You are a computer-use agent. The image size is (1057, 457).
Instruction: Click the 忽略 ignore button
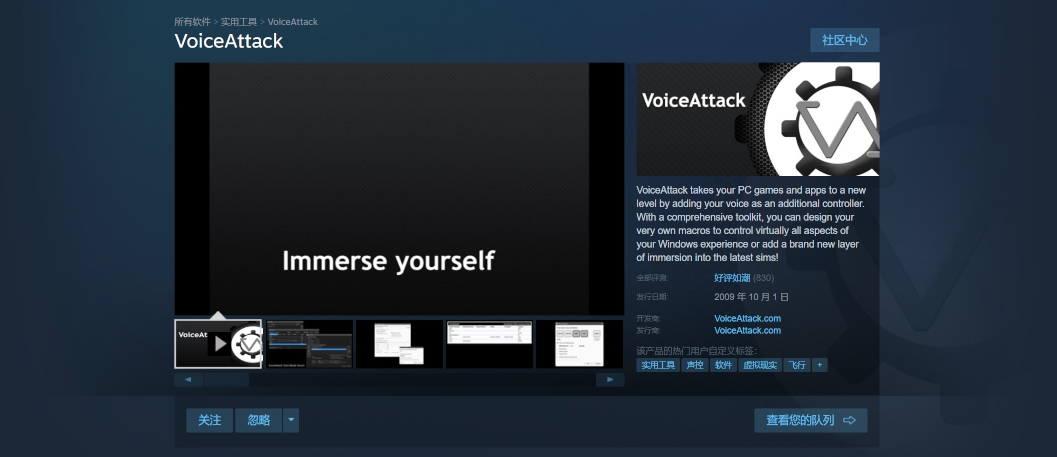258,420
